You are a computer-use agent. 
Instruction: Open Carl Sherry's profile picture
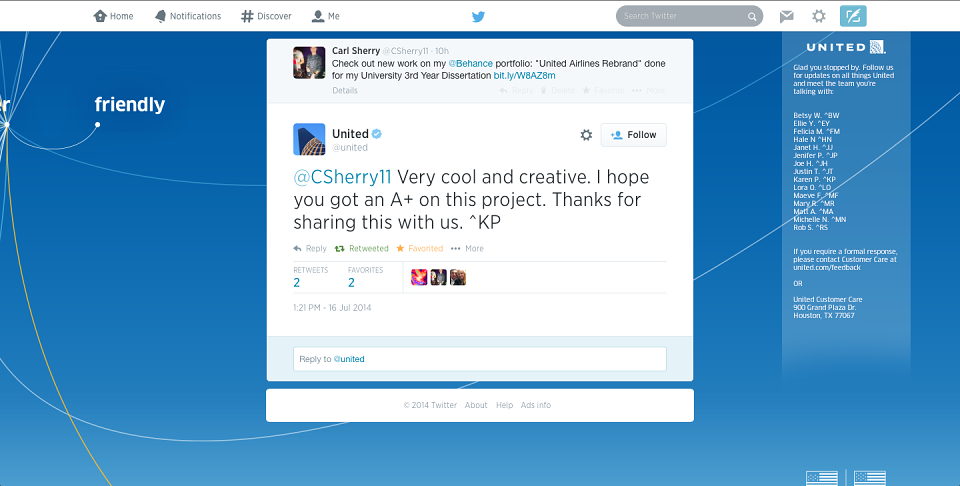pos(309,62)
